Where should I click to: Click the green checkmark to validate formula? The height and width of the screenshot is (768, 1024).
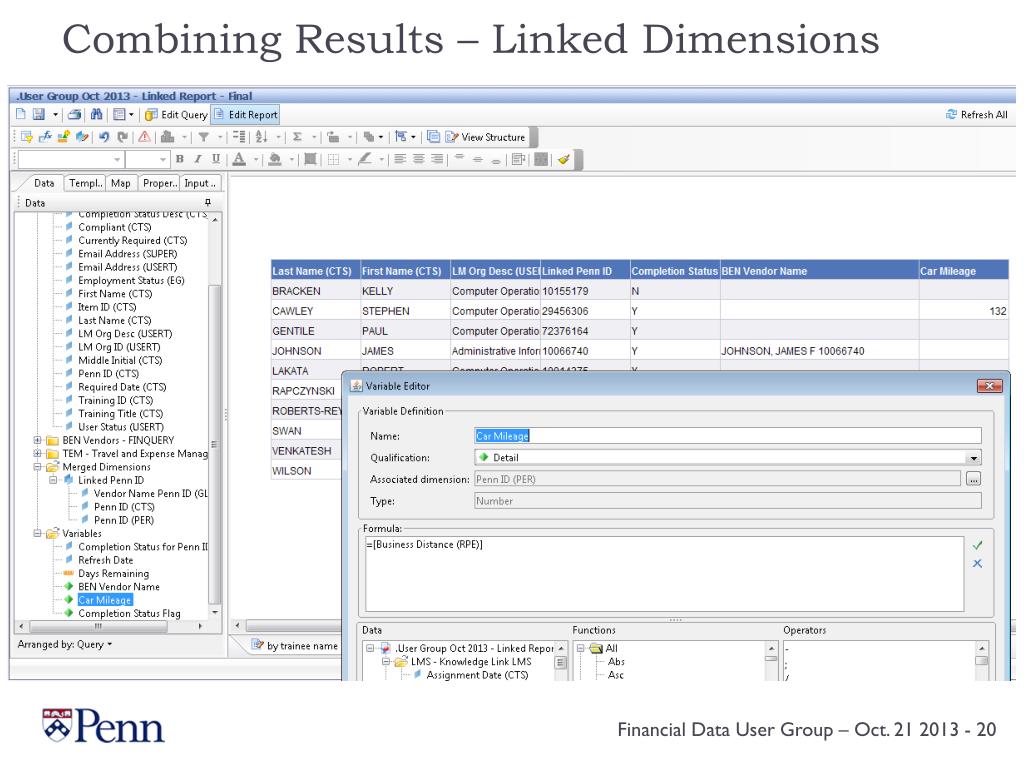pos(977,545)
